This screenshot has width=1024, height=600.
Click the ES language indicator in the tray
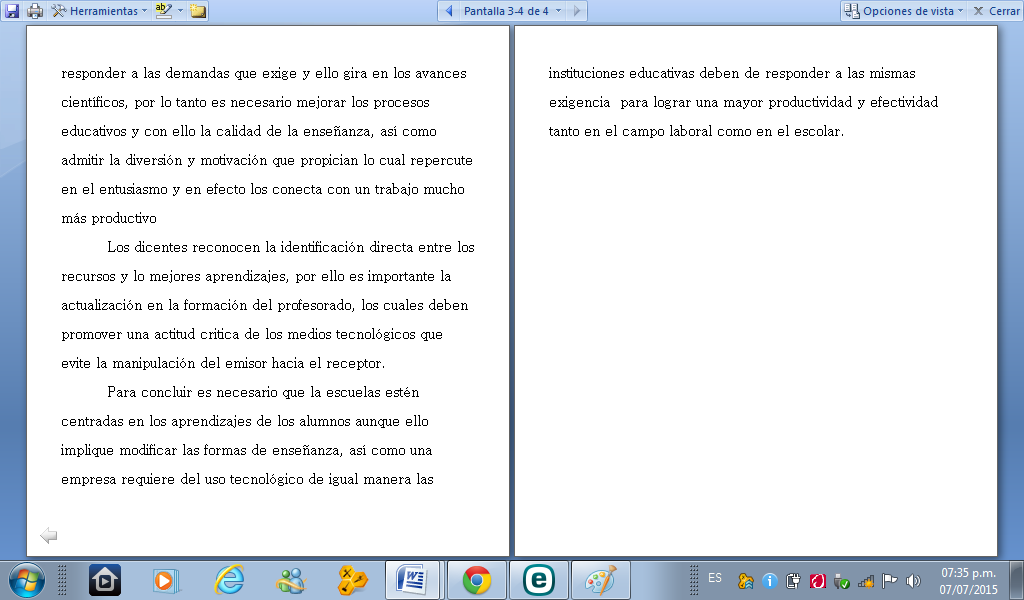tap(715, 578)
